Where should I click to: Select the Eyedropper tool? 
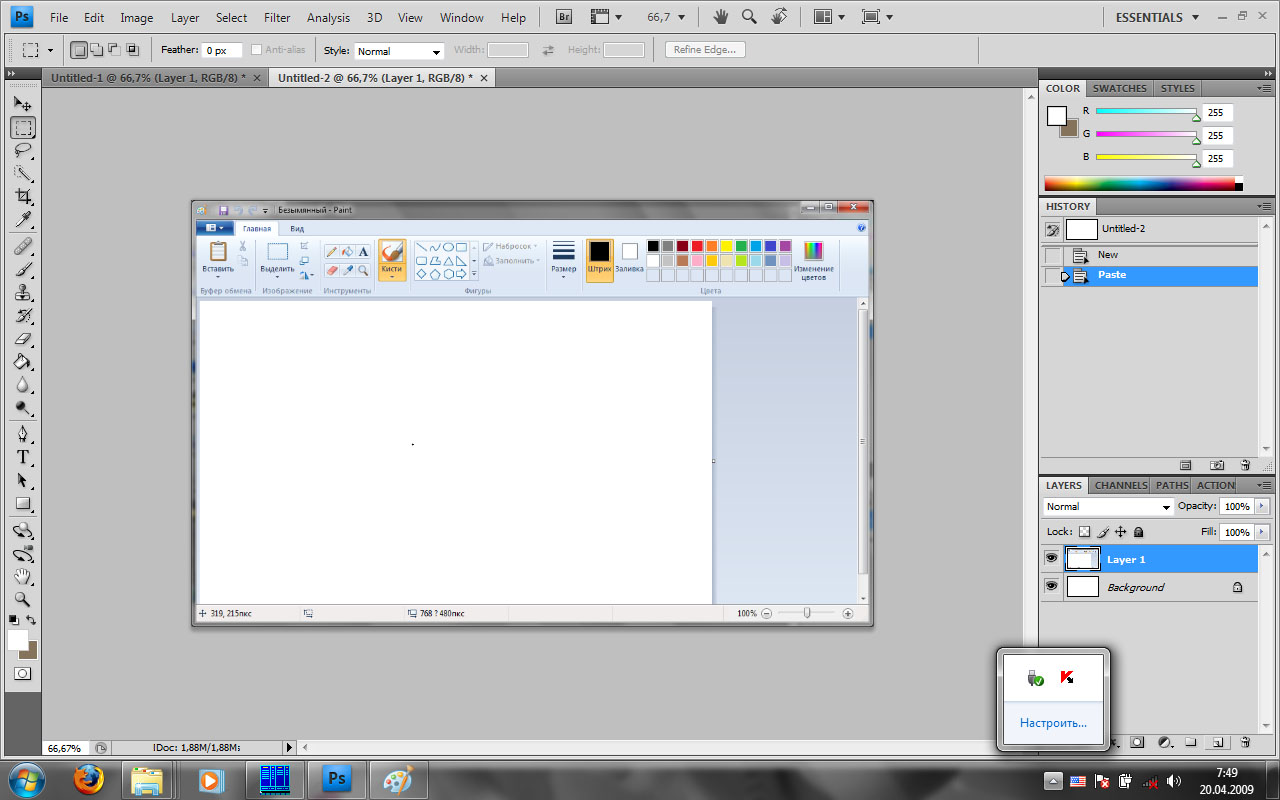(x=23, y=219)
